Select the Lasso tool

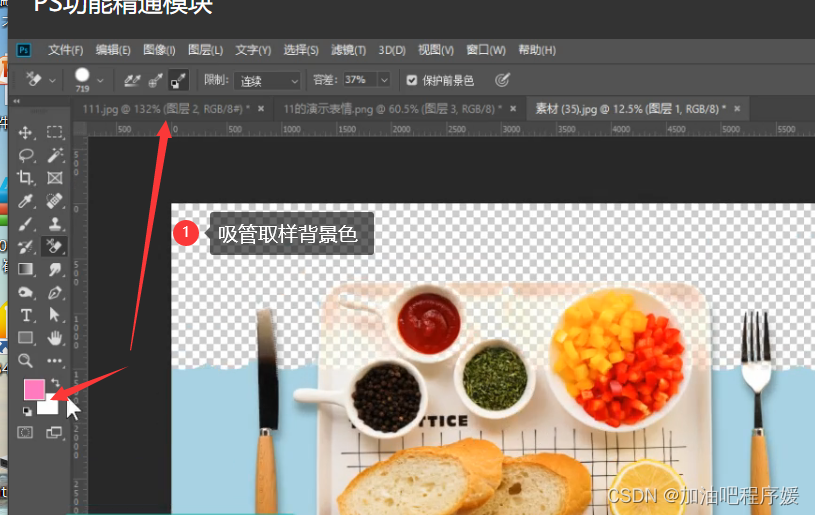25,155
